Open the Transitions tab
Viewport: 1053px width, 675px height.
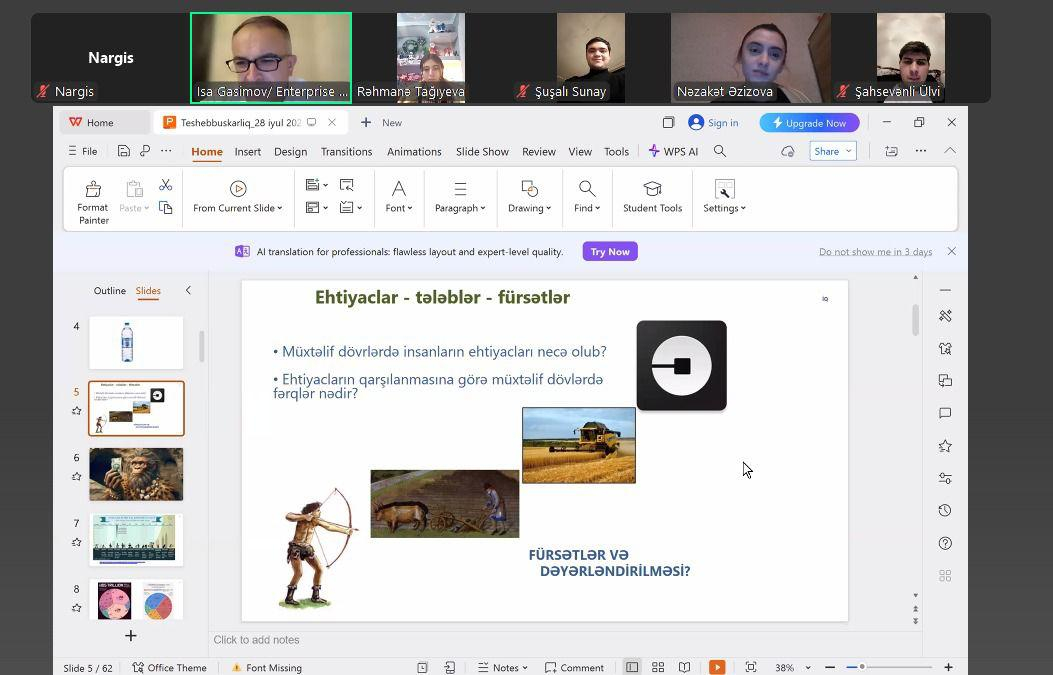coord(346,152)
